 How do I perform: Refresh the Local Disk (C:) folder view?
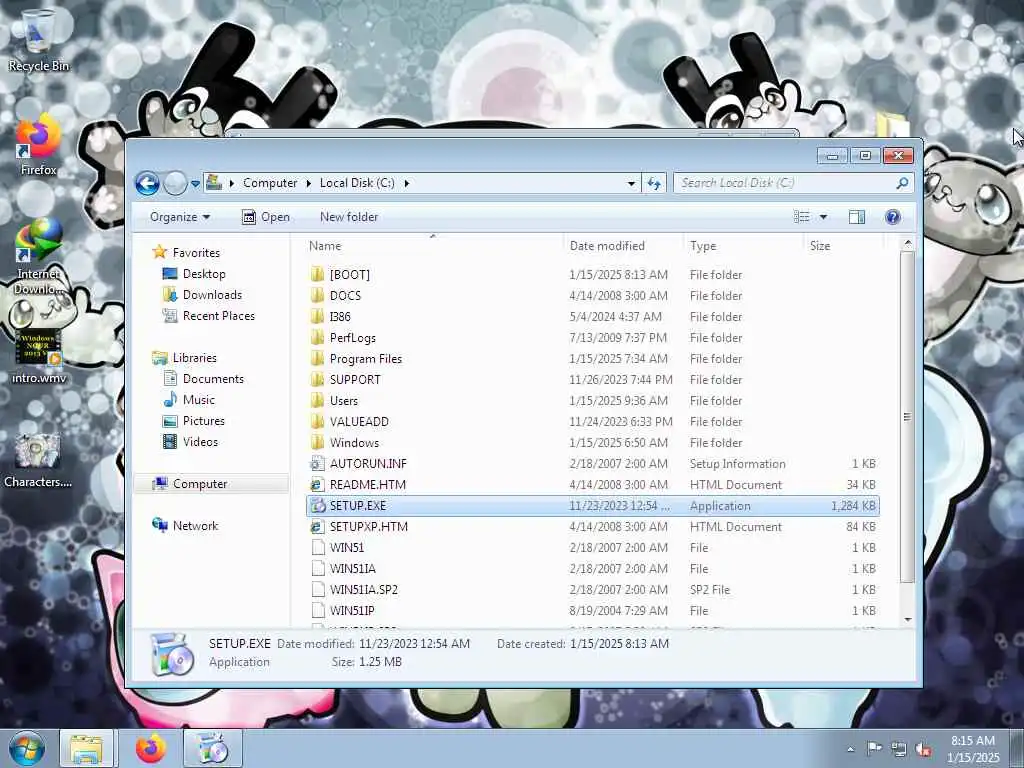point(654,184)
